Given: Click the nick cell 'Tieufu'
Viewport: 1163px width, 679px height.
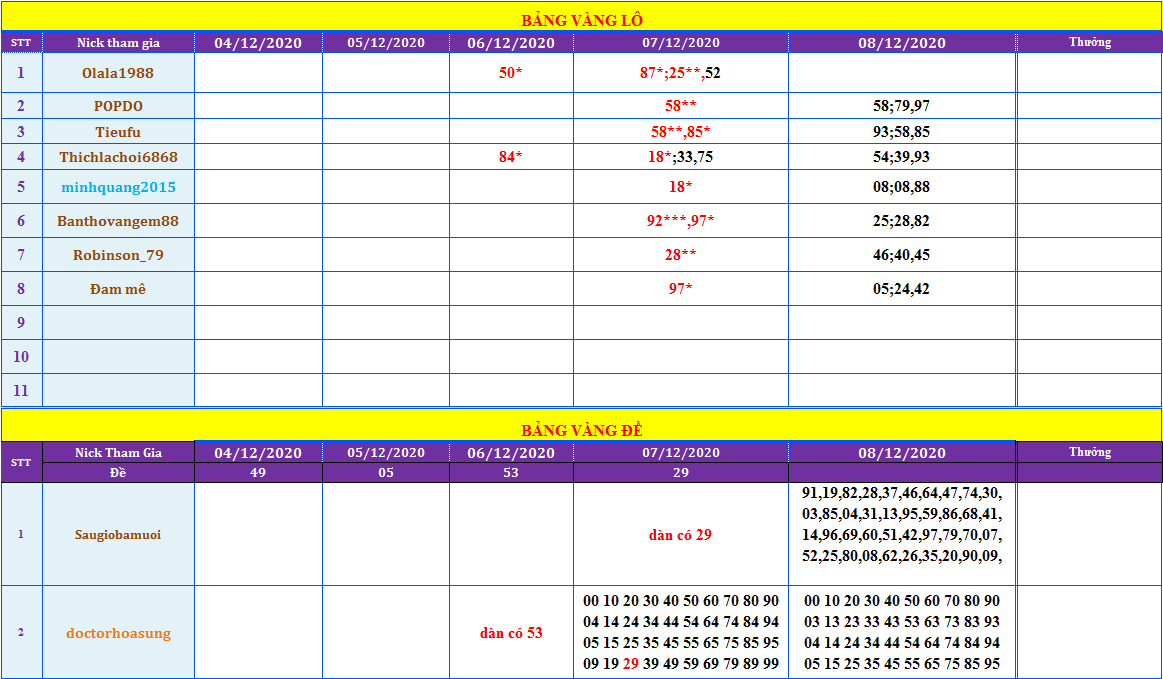Looking at the screenshot, I should [119, 131].
